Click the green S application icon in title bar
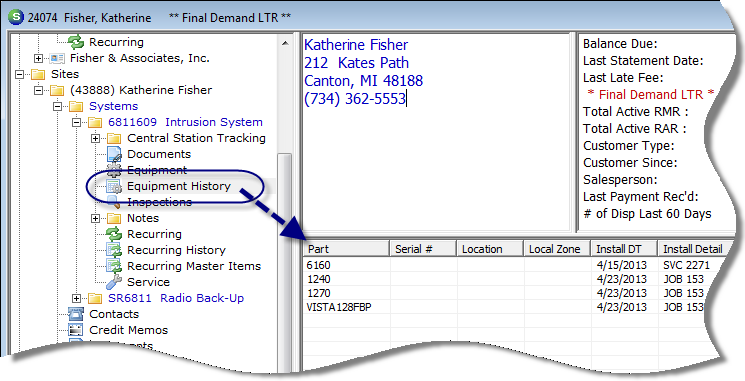Image resolution: width=745 pixels, height=381 pixels. [17, 18]
